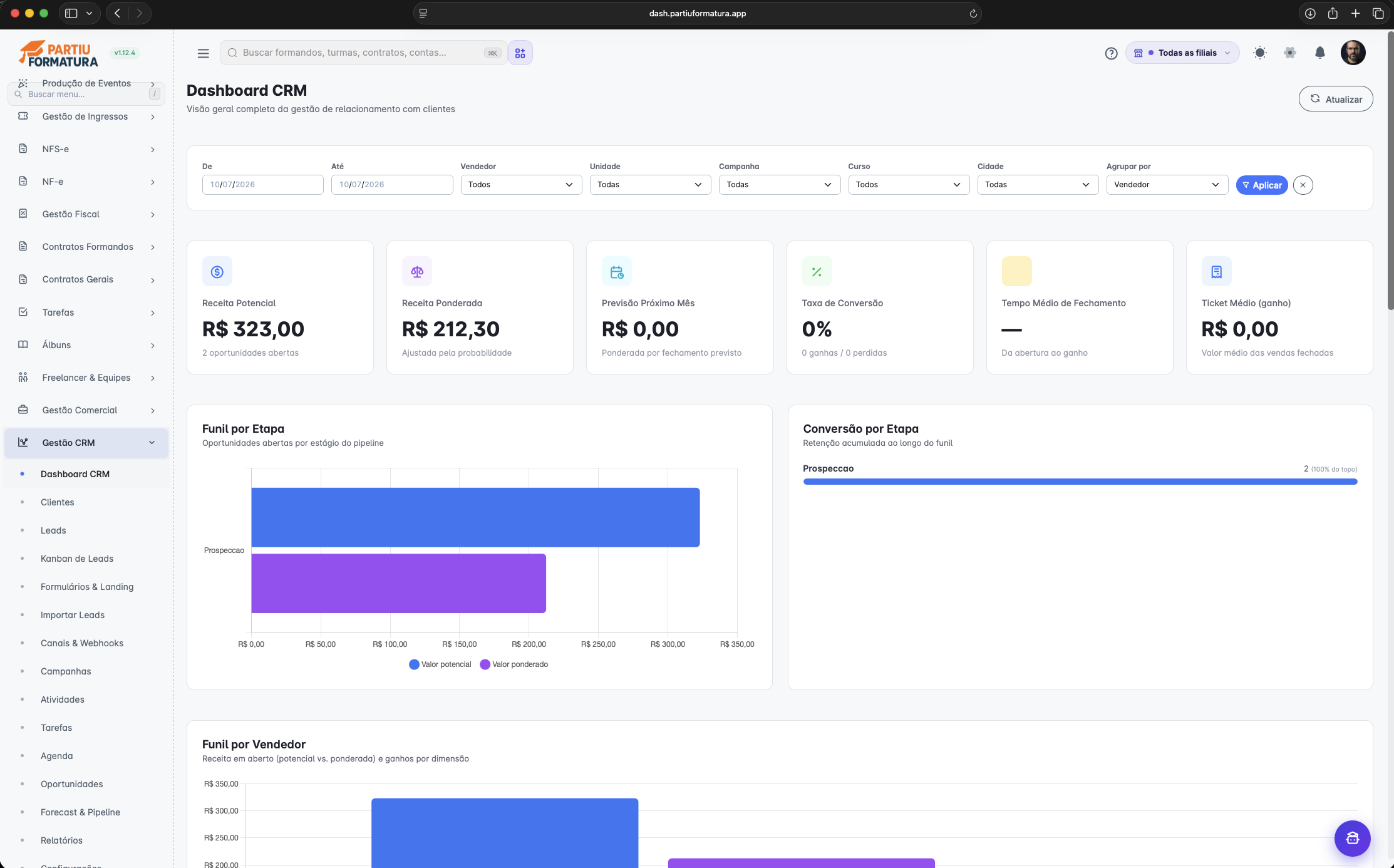Click the Gestão de Ingressos ticket icon
1394x868 pixels.
click(x=23, y=116)
